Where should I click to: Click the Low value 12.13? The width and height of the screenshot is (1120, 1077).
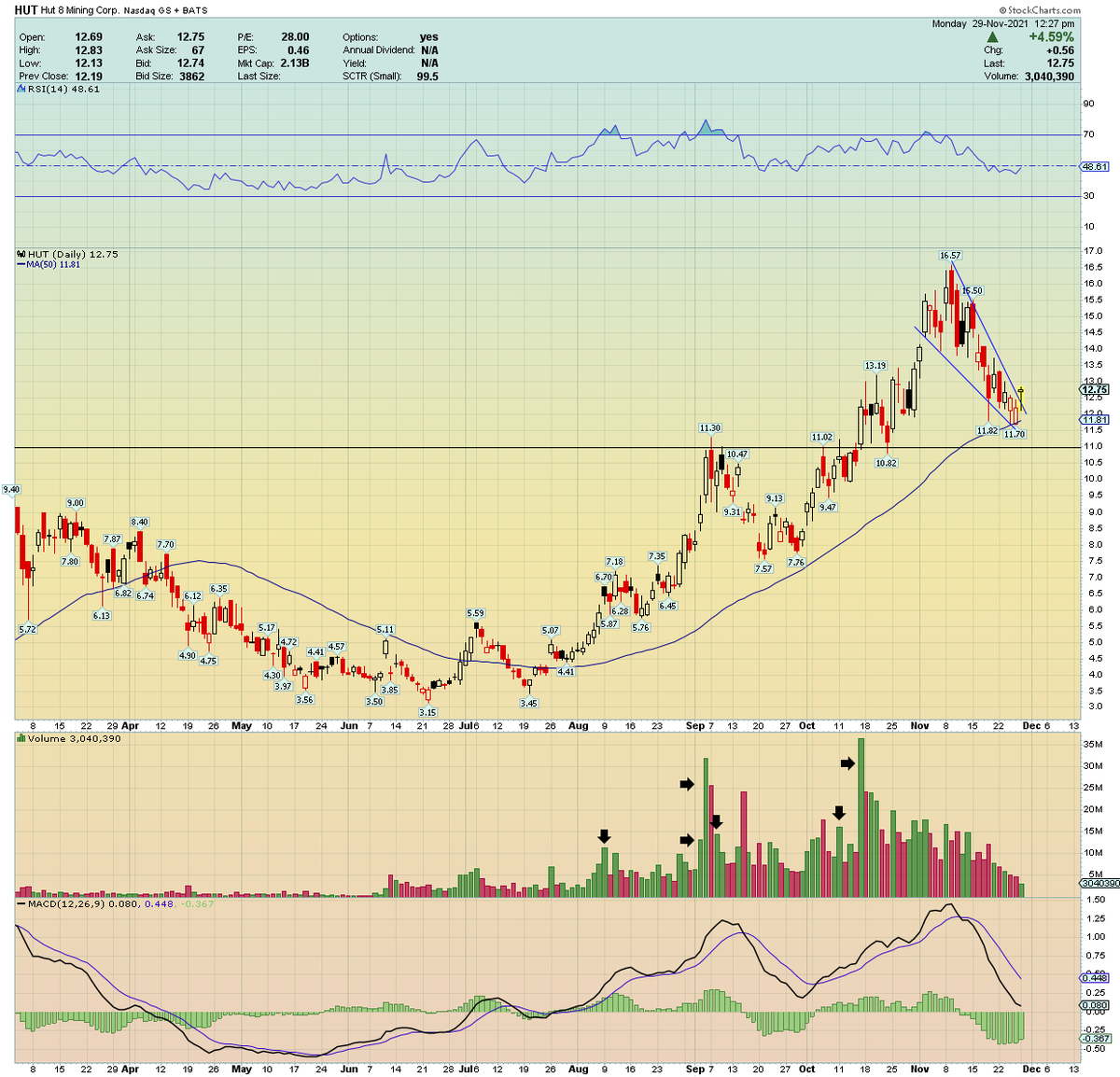click(89, 63)
